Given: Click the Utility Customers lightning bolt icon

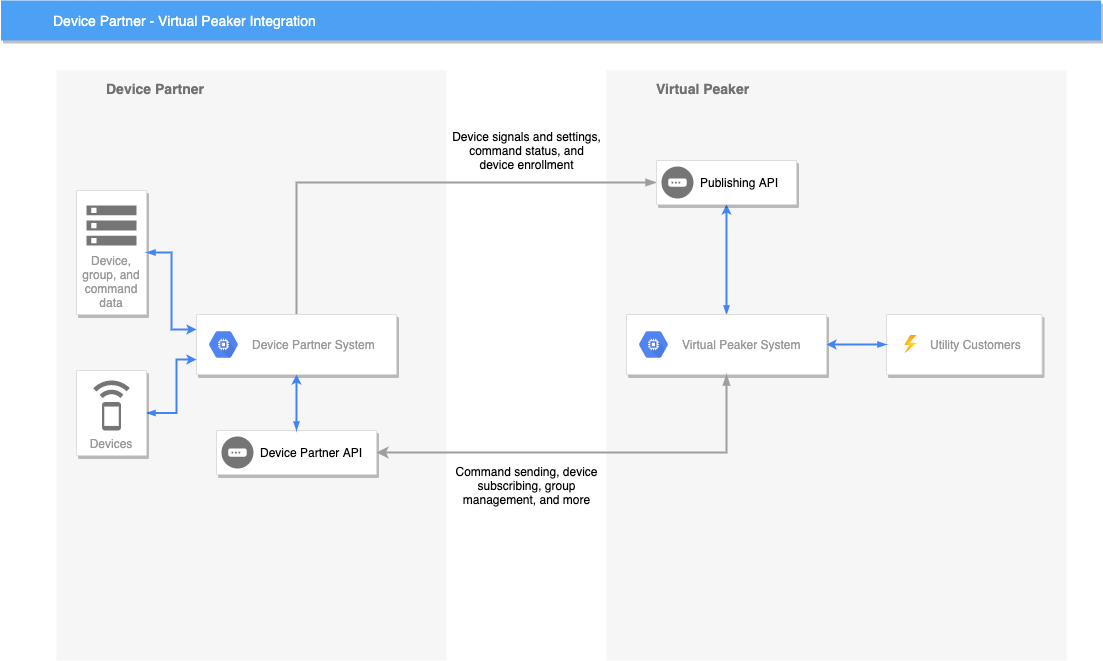Looking at the screenshot, I should coord(910,344).
